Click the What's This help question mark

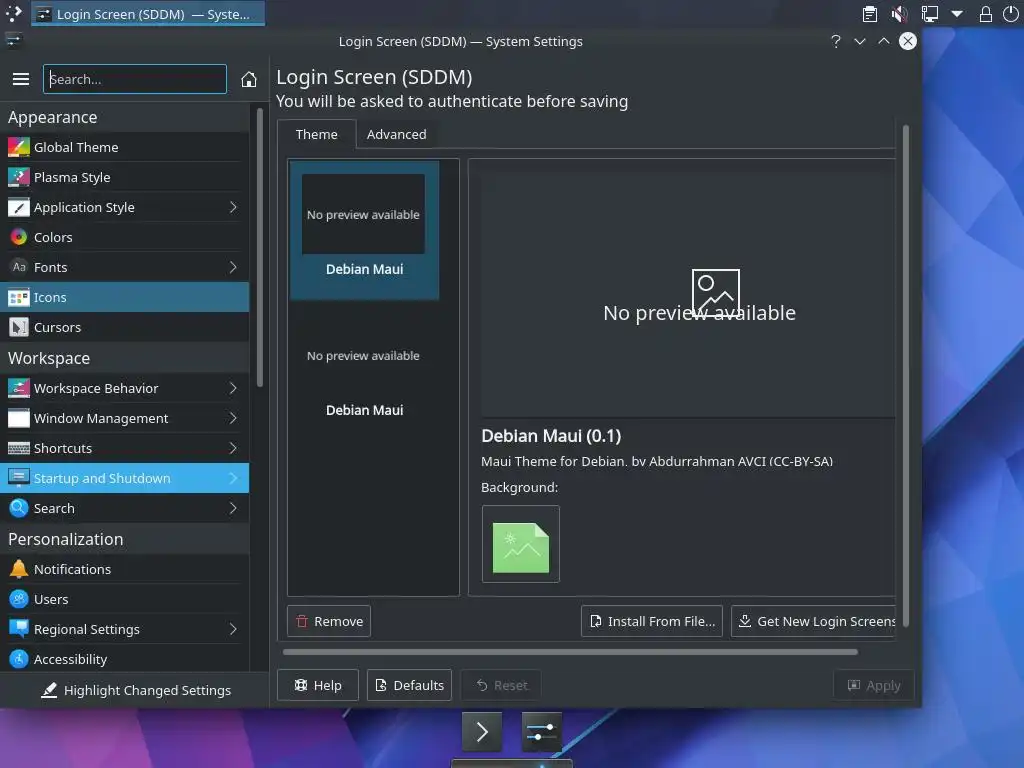[x=836, y=41]
